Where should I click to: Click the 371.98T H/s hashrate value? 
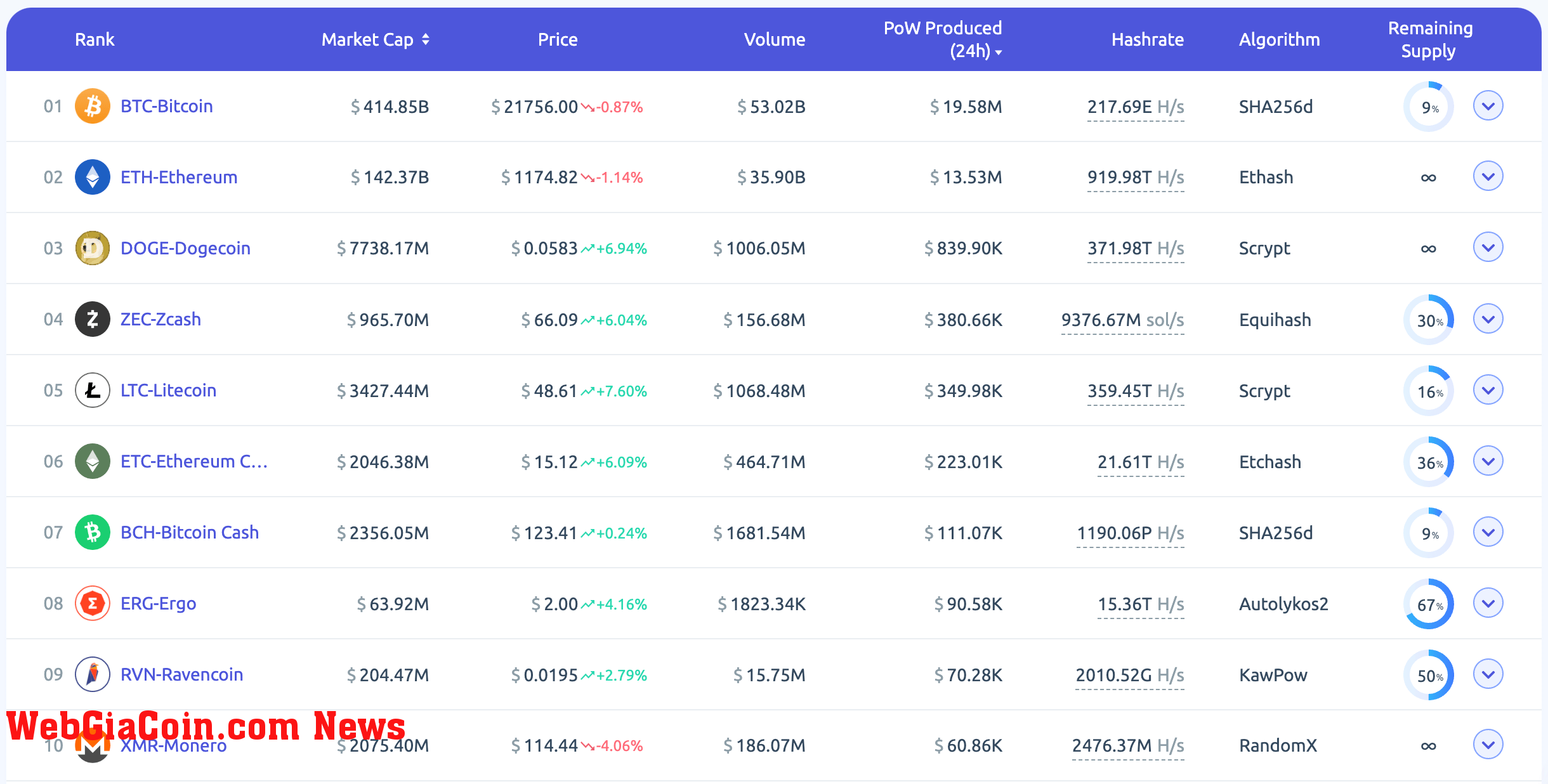(x=1136, y=248)
